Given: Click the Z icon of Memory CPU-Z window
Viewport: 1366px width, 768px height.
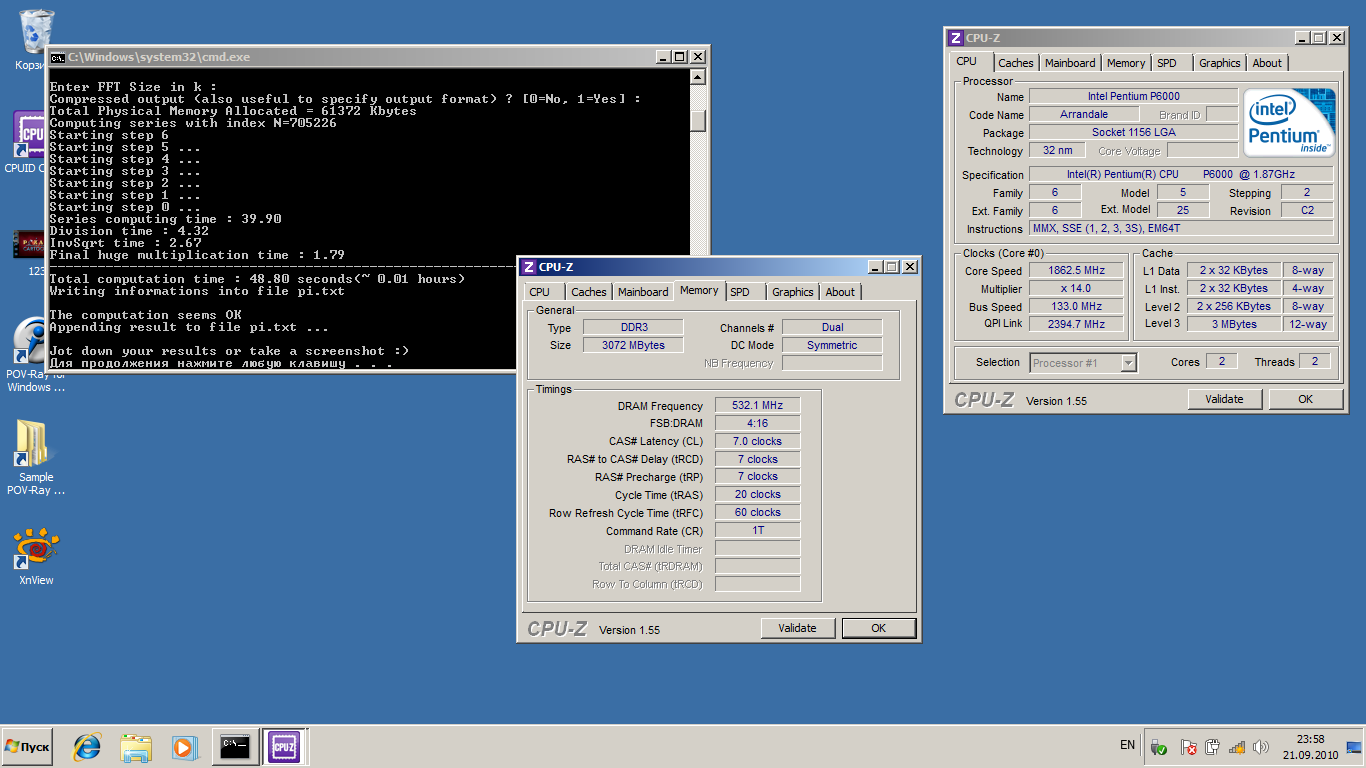Looking at the screenshot, I should coord(529,267).
